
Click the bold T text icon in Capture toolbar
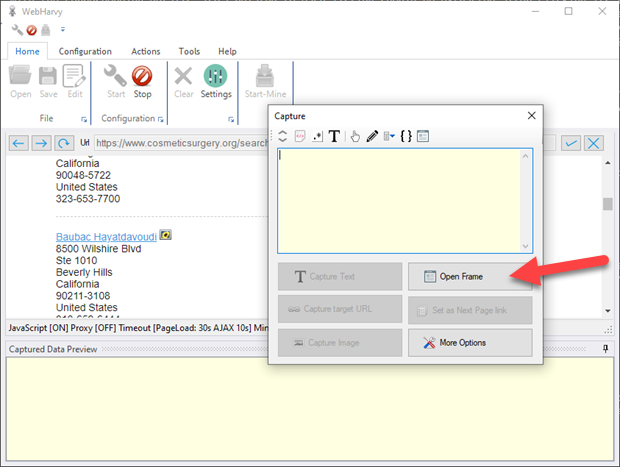pyautogui.click(x=334, y=136)
